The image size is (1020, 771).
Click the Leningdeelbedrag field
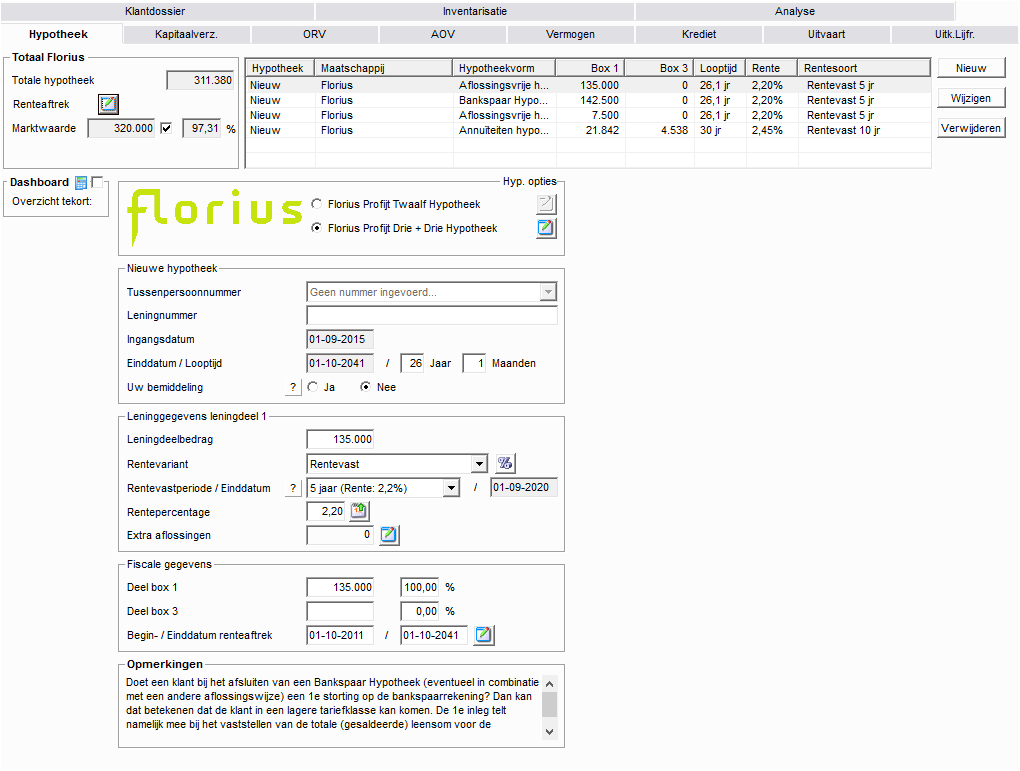pyautogui.click(x=340, y=439)
